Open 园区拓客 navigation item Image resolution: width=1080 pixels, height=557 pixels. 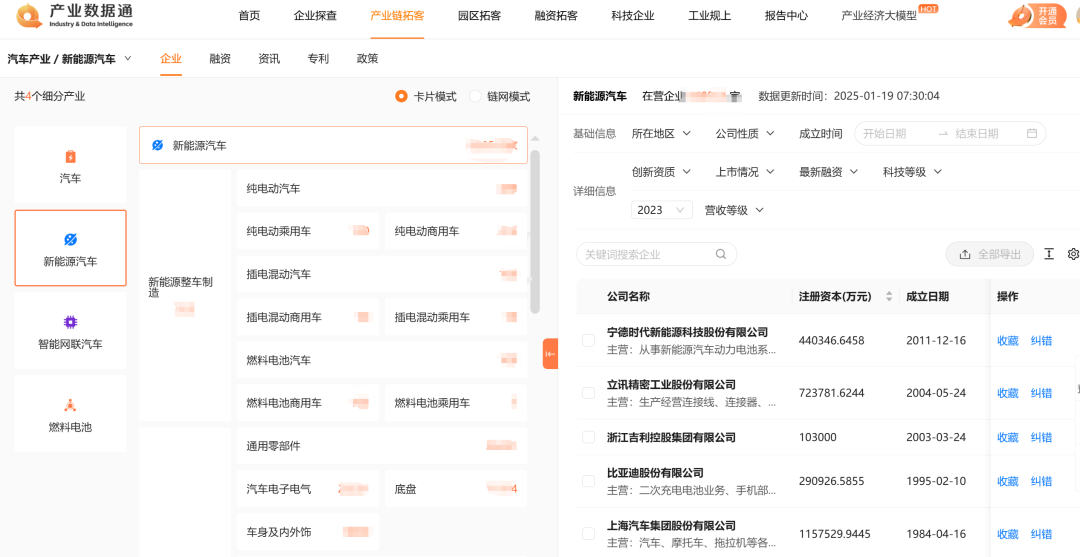coord(479,16)
